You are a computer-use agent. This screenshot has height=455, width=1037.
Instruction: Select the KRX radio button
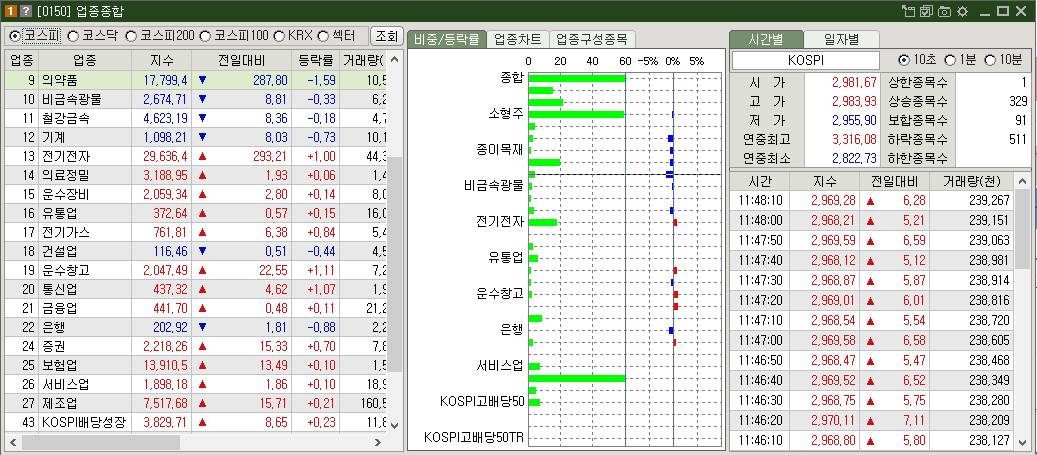click(x=279, y=35)
